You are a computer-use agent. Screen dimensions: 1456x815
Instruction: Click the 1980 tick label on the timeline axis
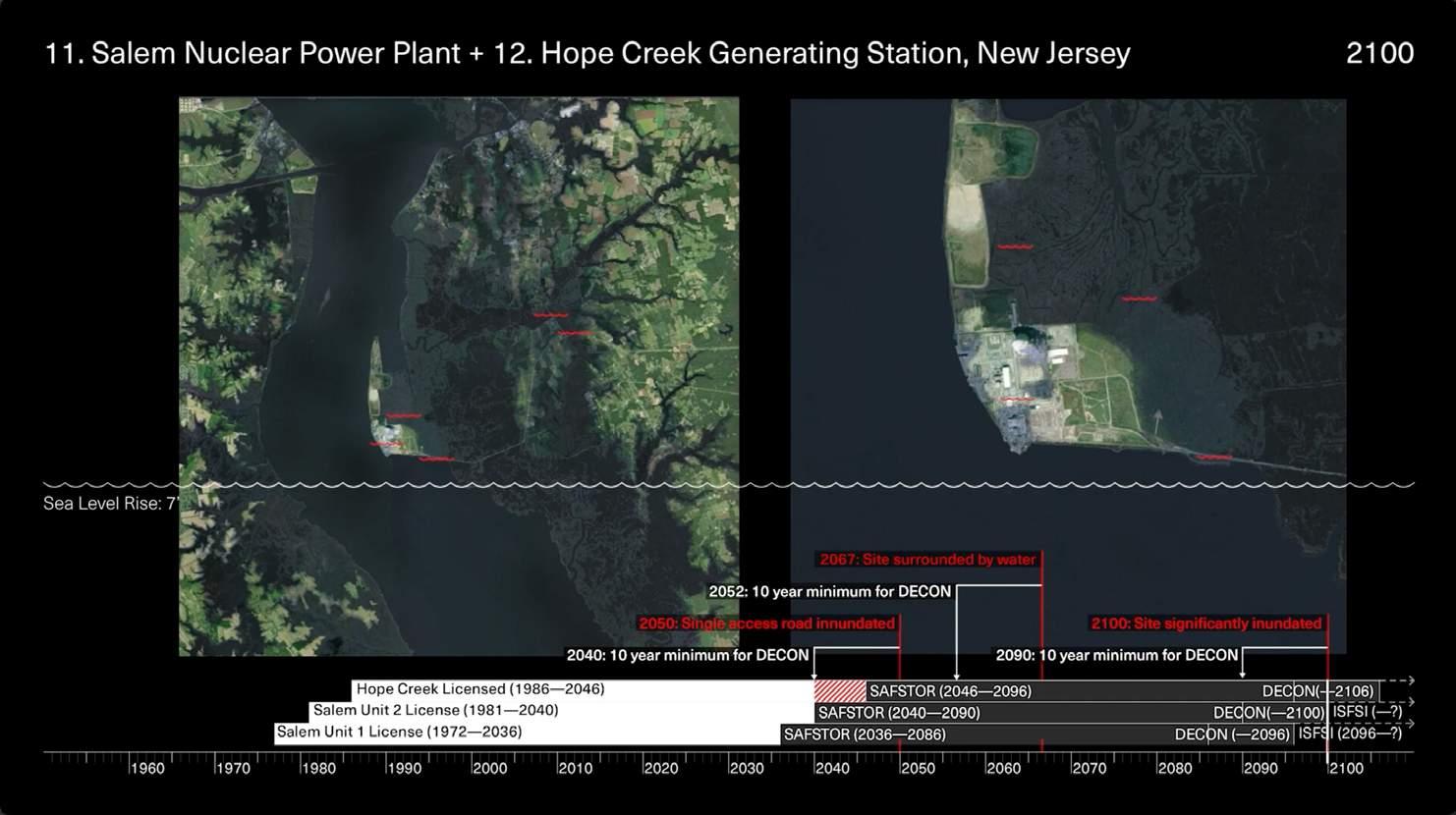coord(318,769)
